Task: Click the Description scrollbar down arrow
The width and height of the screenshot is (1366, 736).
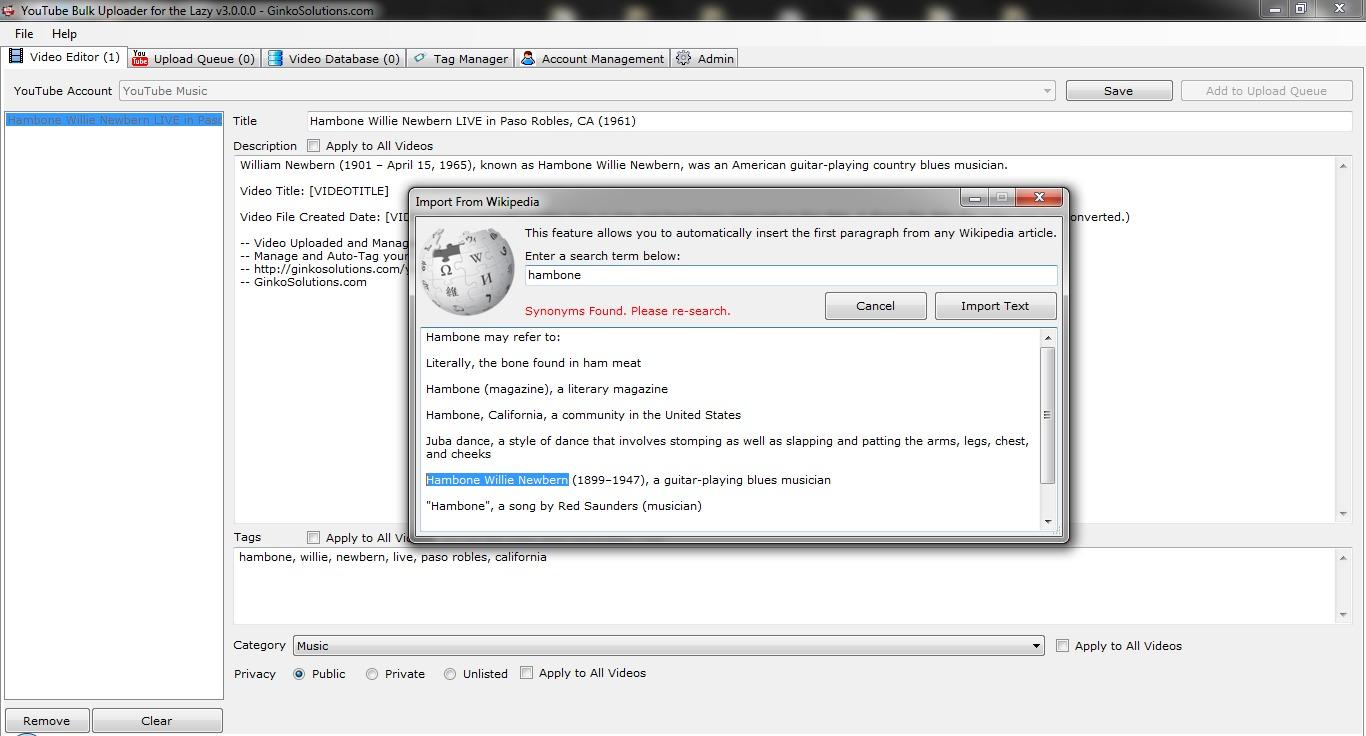Action: (1343, 514)
